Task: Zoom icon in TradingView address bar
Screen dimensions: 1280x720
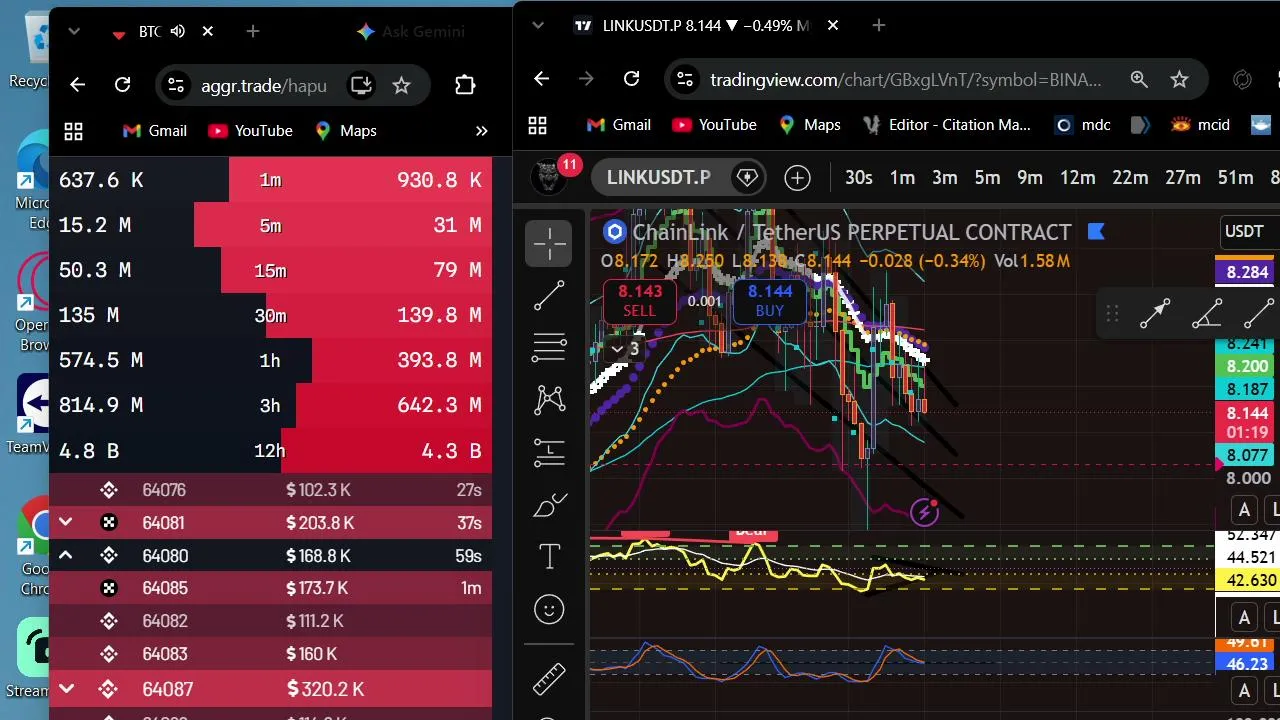Action: pos(1139,79)
